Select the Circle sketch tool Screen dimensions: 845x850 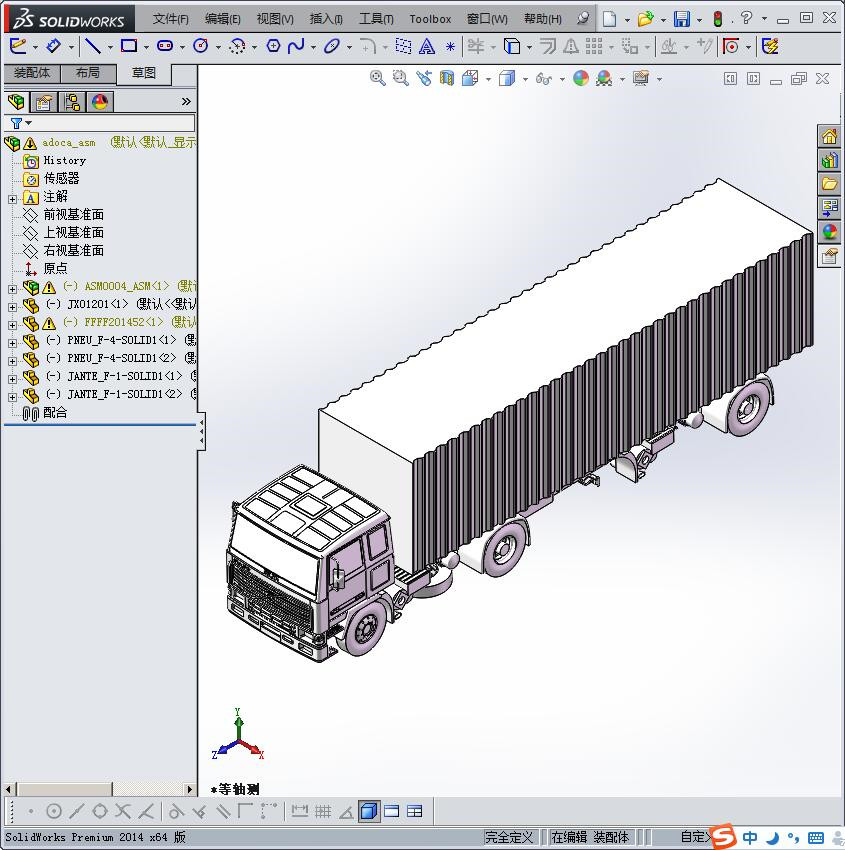coord(201,46)
